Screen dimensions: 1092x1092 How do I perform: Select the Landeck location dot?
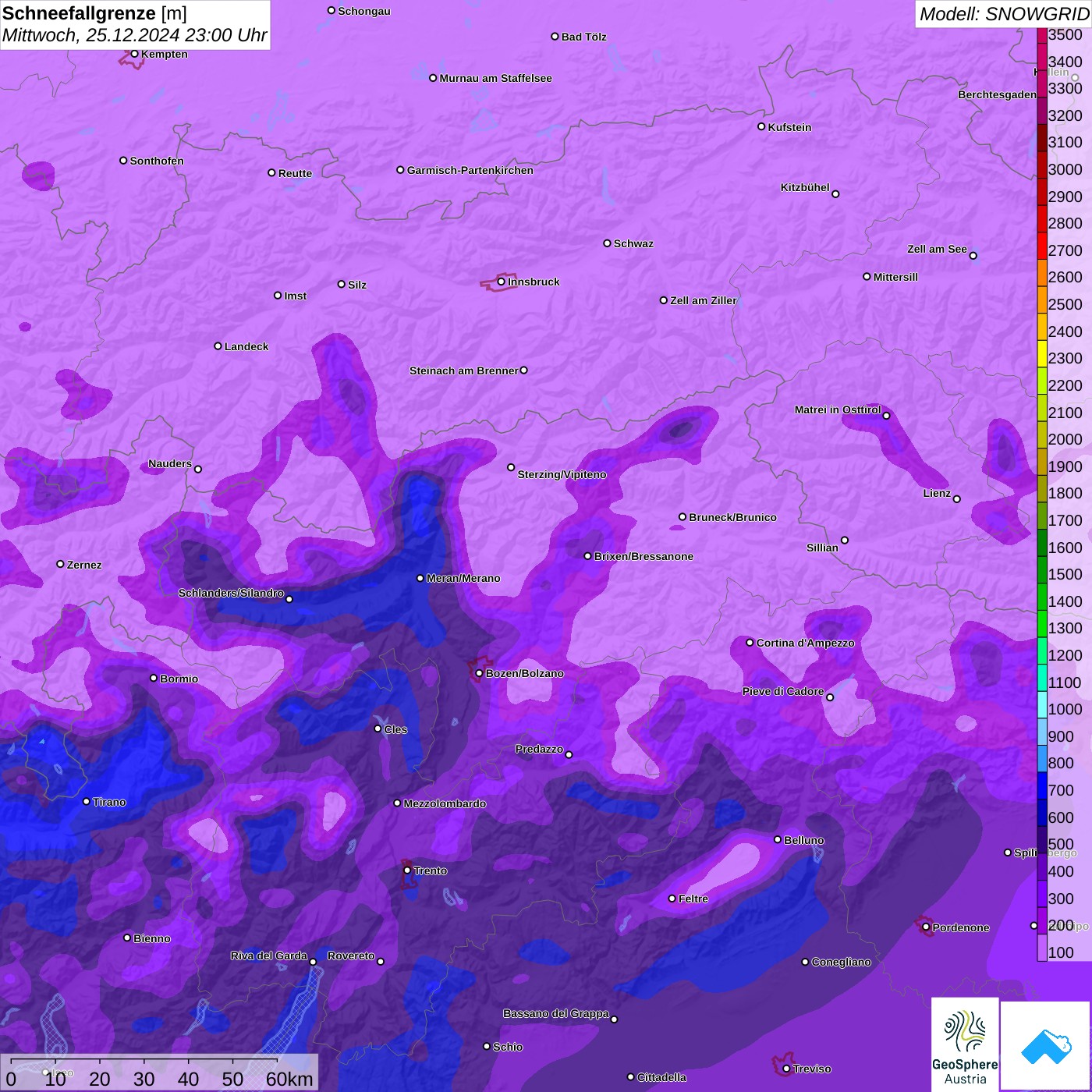(218, 346)
